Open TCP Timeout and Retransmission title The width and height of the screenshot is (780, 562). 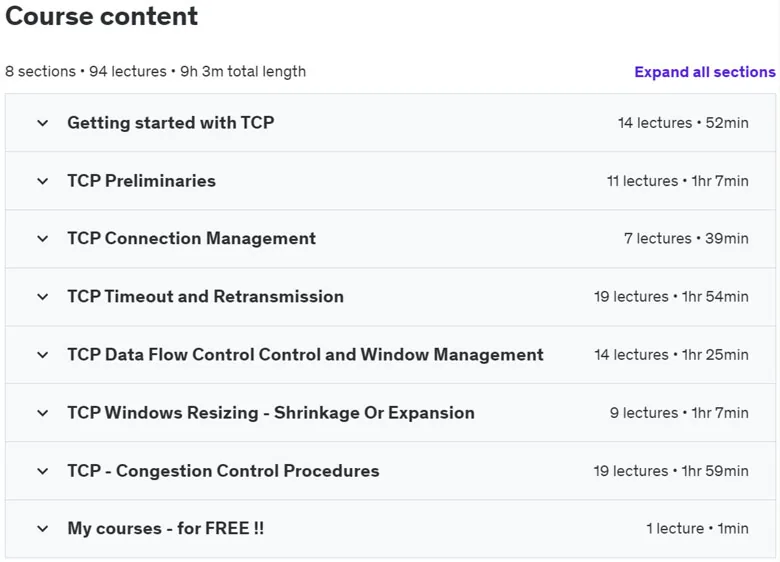tap(205, 297)
